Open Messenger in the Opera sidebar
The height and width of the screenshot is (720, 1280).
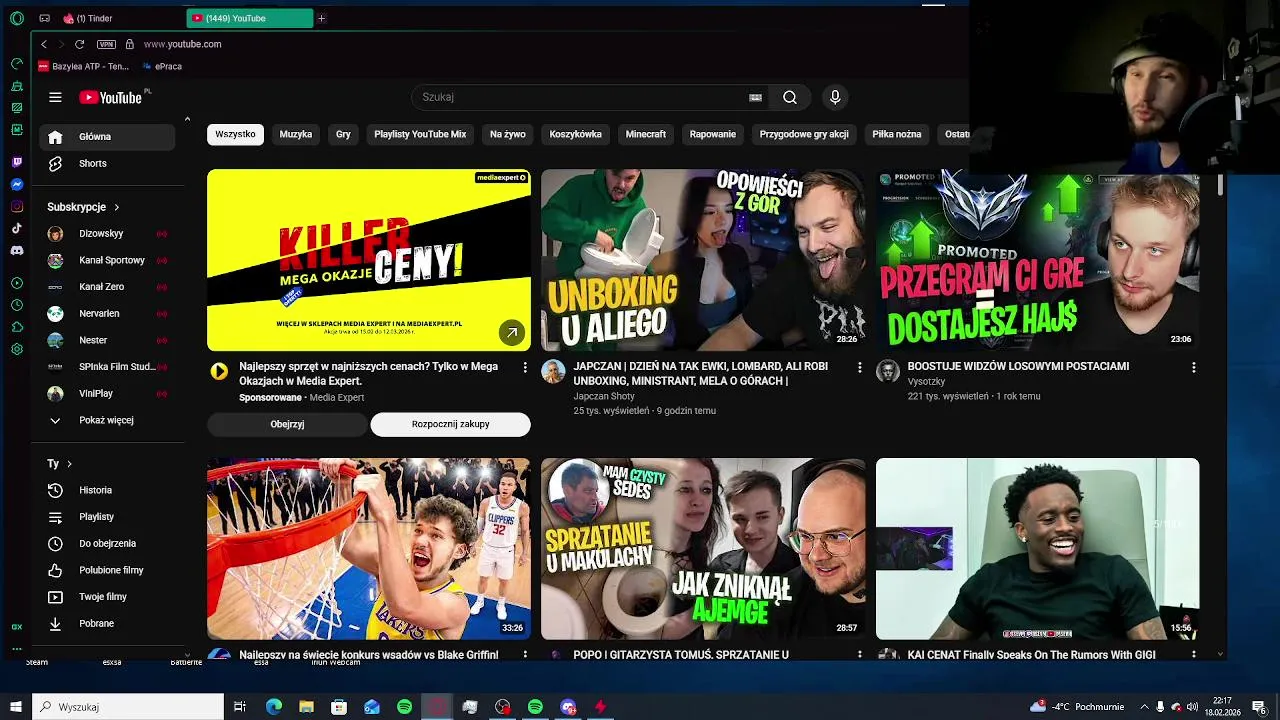(x=17, y=184)
